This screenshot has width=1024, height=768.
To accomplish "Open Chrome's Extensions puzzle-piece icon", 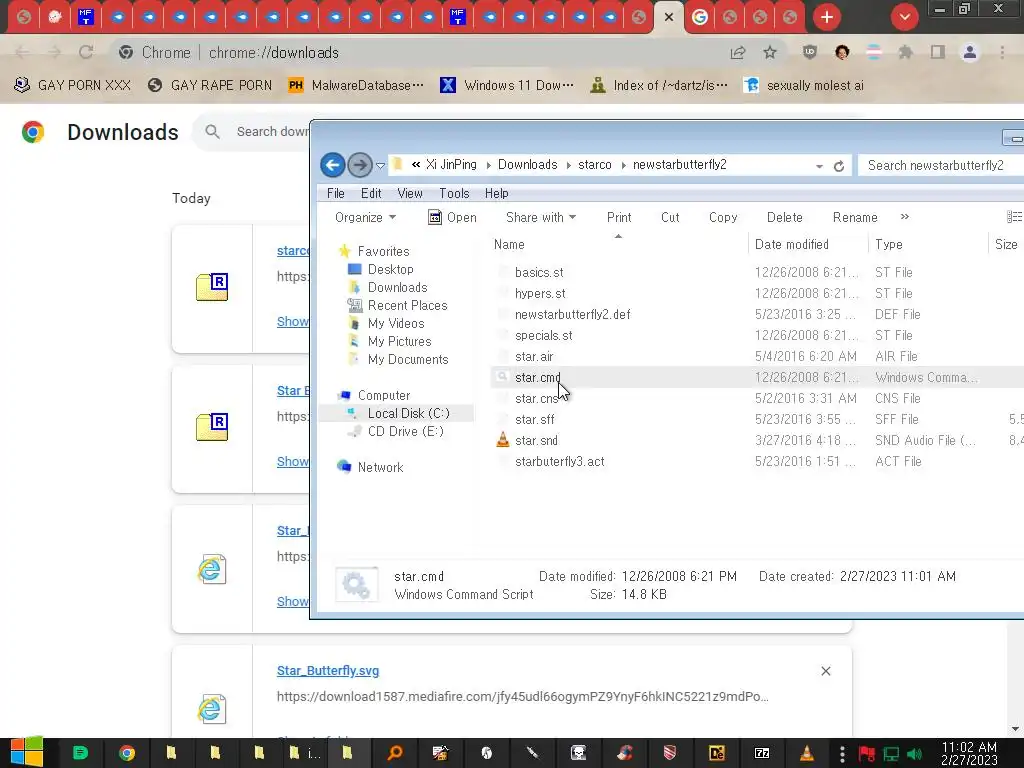I will tap(905, 52).
